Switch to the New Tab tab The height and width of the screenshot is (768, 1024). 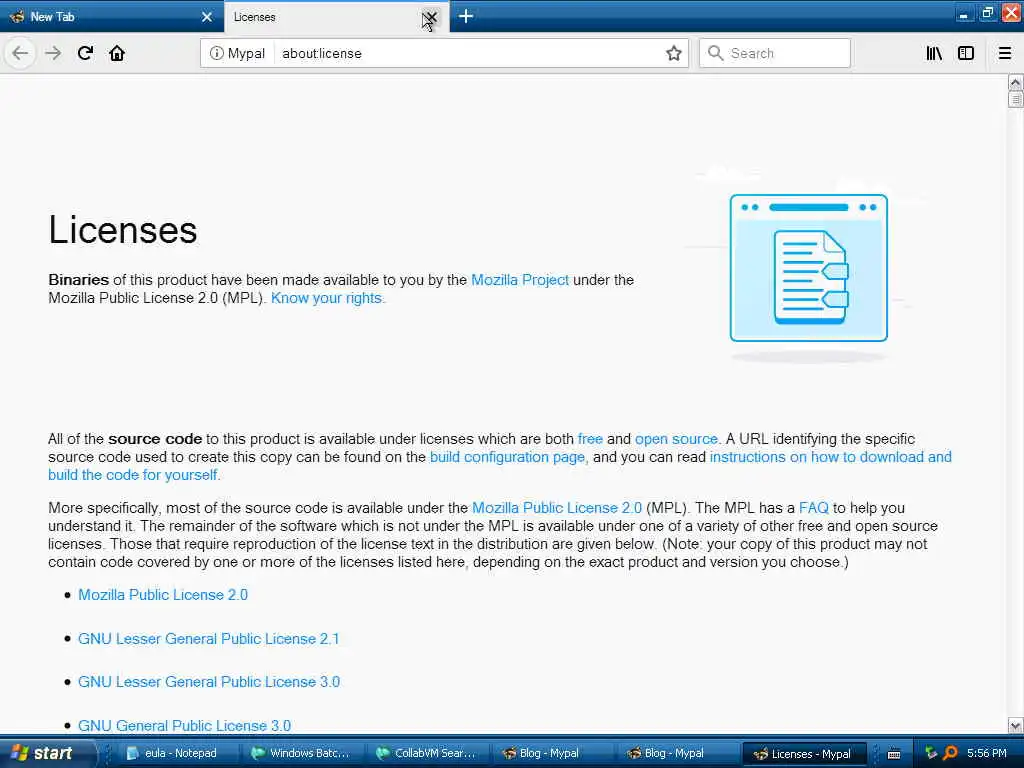coord(112,17)
